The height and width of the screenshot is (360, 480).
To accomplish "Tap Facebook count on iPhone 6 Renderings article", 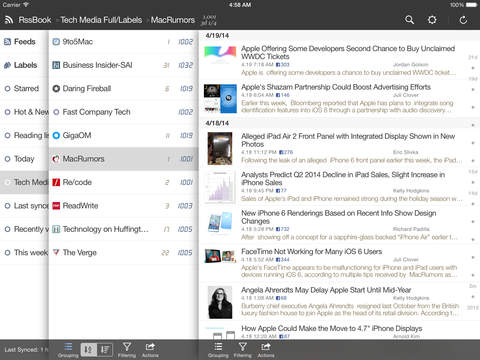I will [x=283, y=229].
